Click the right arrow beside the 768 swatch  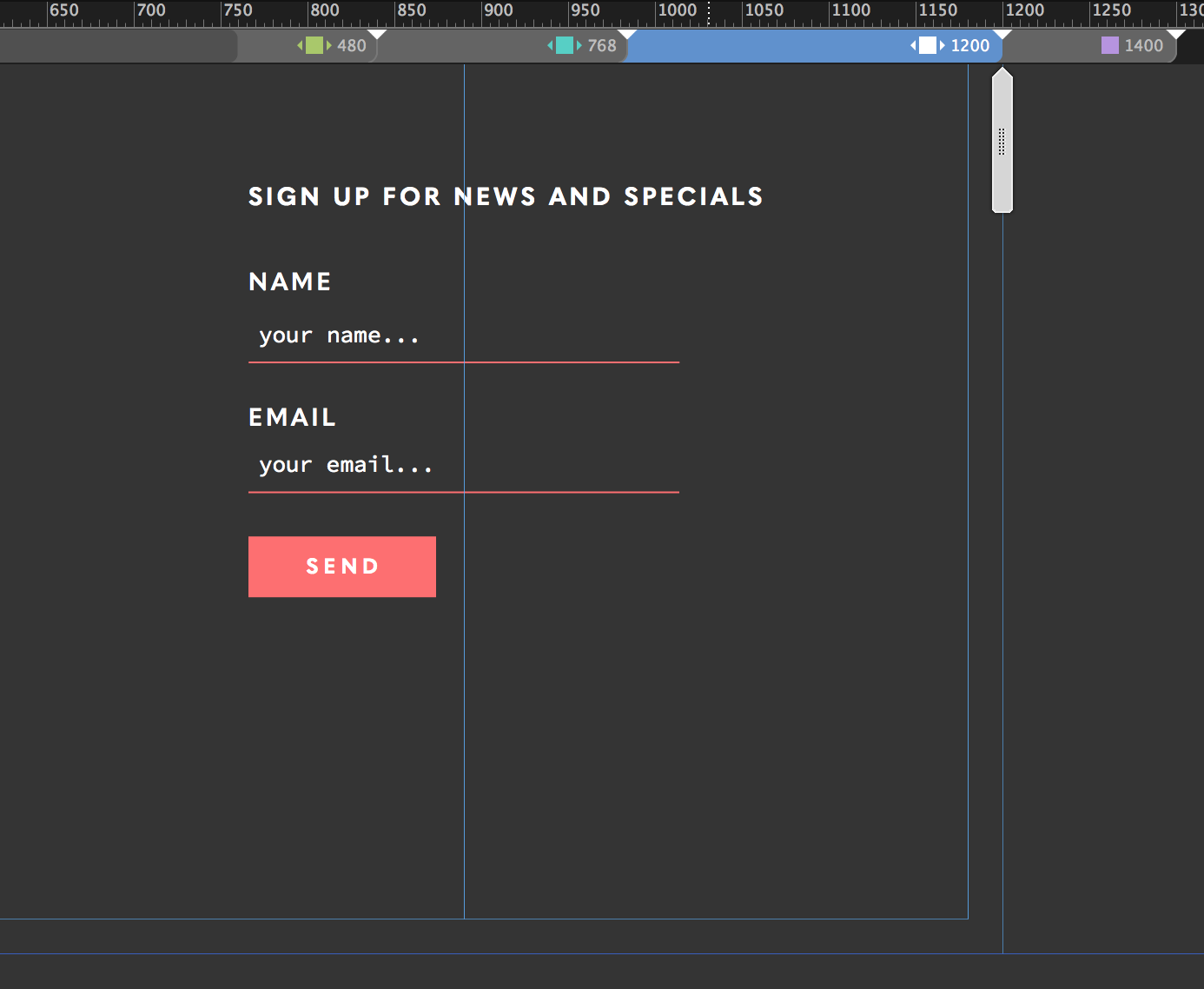point(579,45)
